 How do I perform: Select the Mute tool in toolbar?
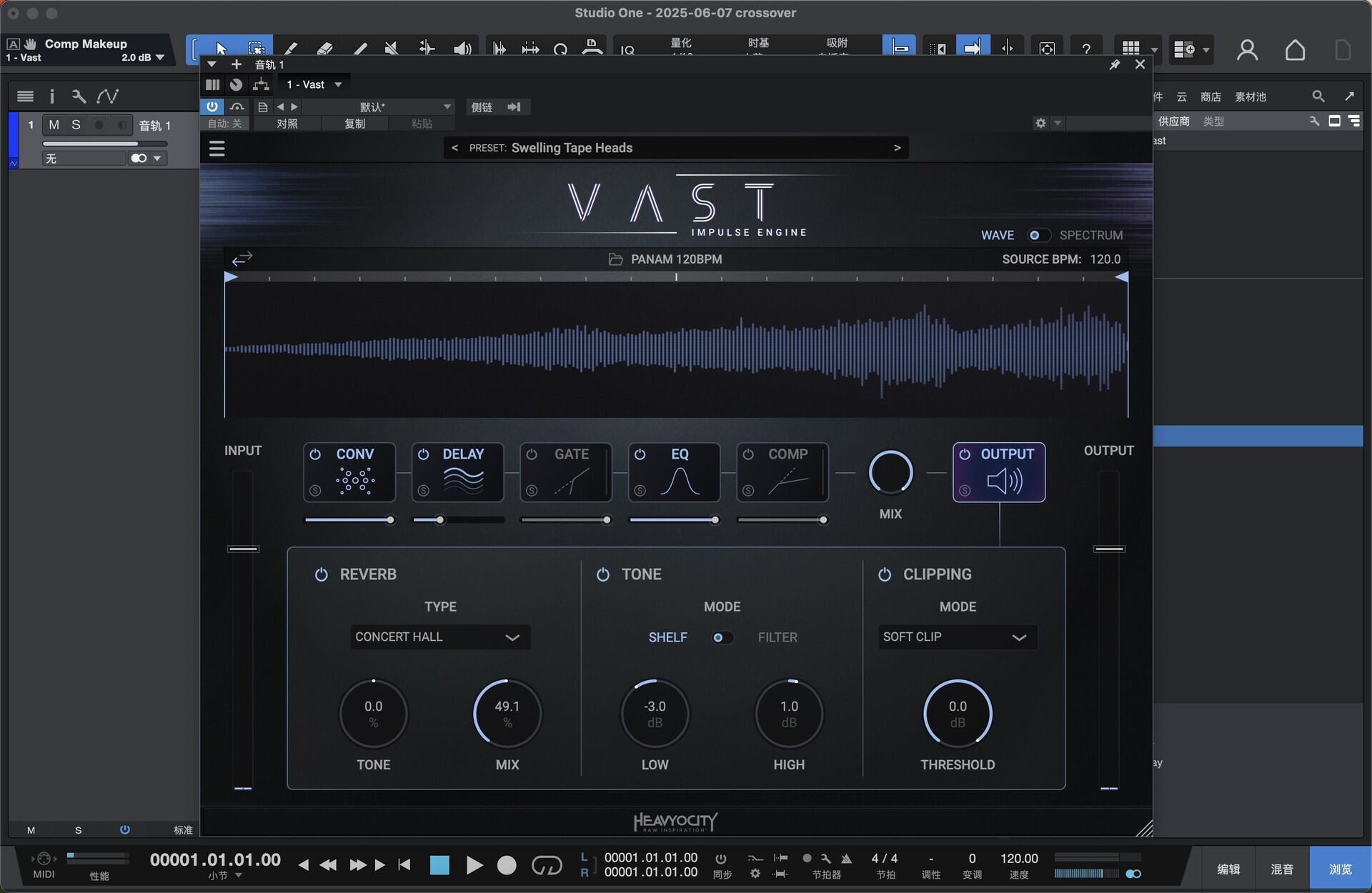(392, 49)
